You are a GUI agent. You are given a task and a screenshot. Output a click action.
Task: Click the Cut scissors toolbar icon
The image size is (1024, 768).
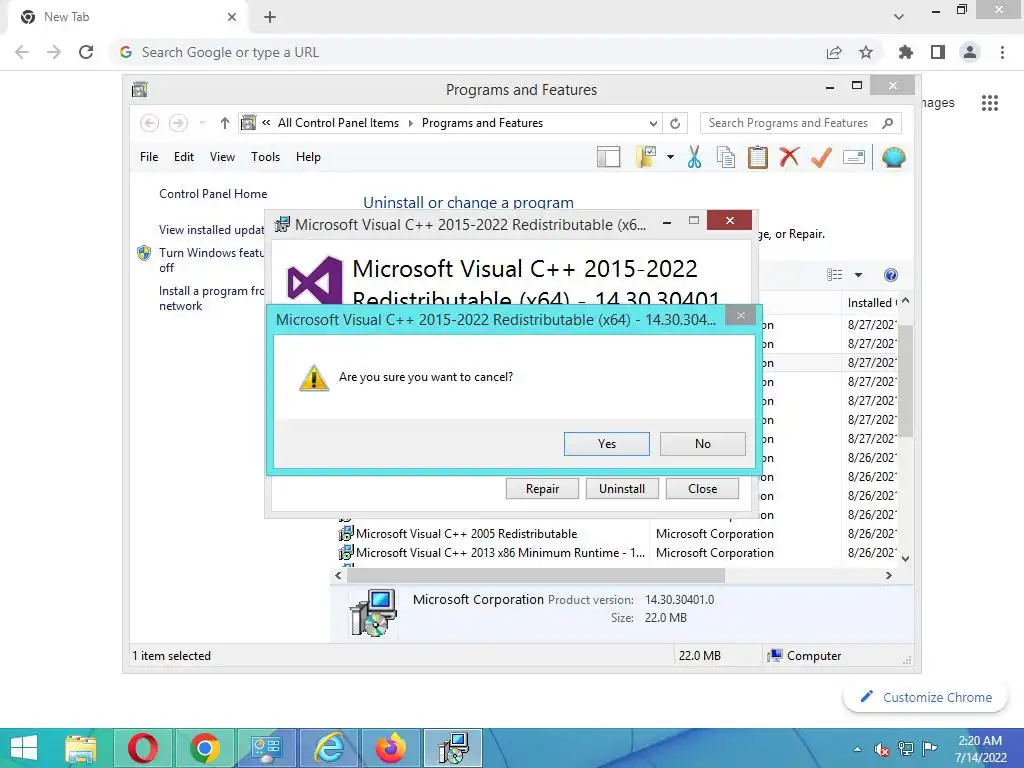694,157
